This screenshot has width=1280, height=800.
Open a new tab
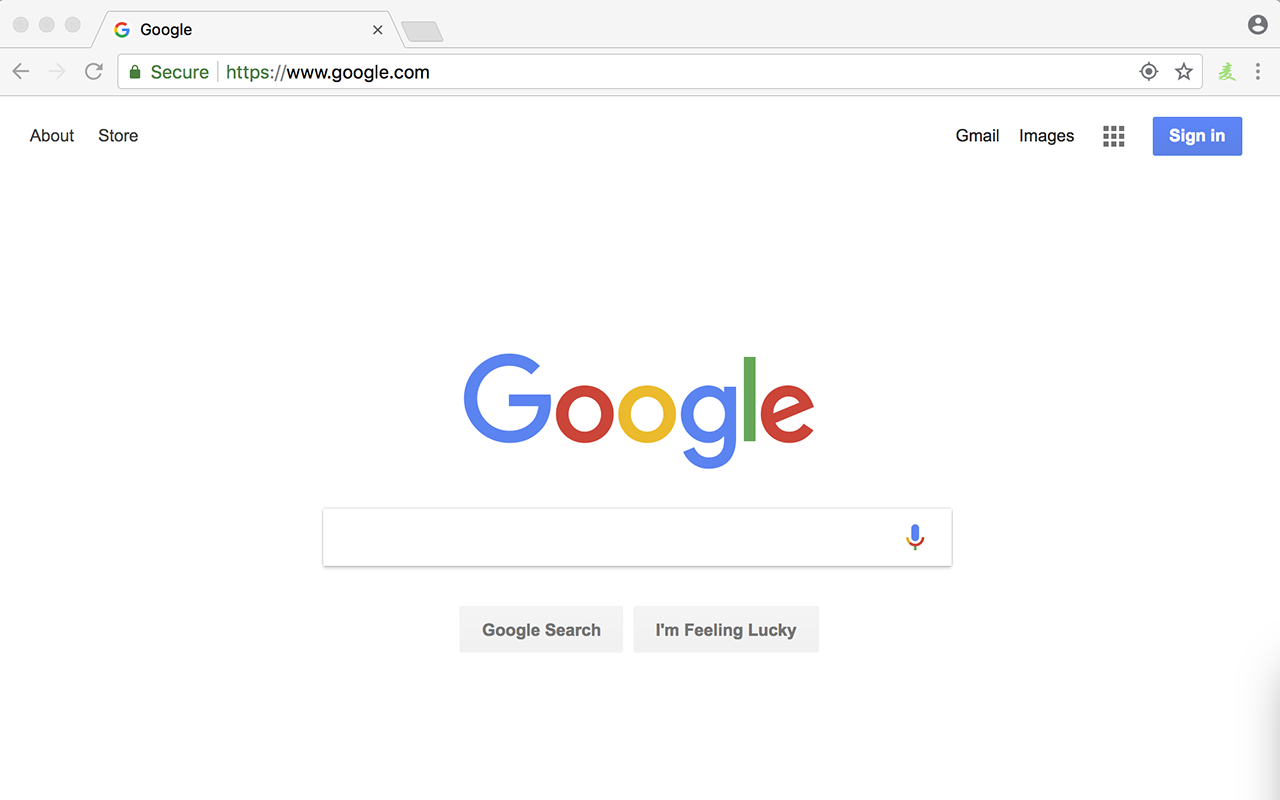pos(422,32)
